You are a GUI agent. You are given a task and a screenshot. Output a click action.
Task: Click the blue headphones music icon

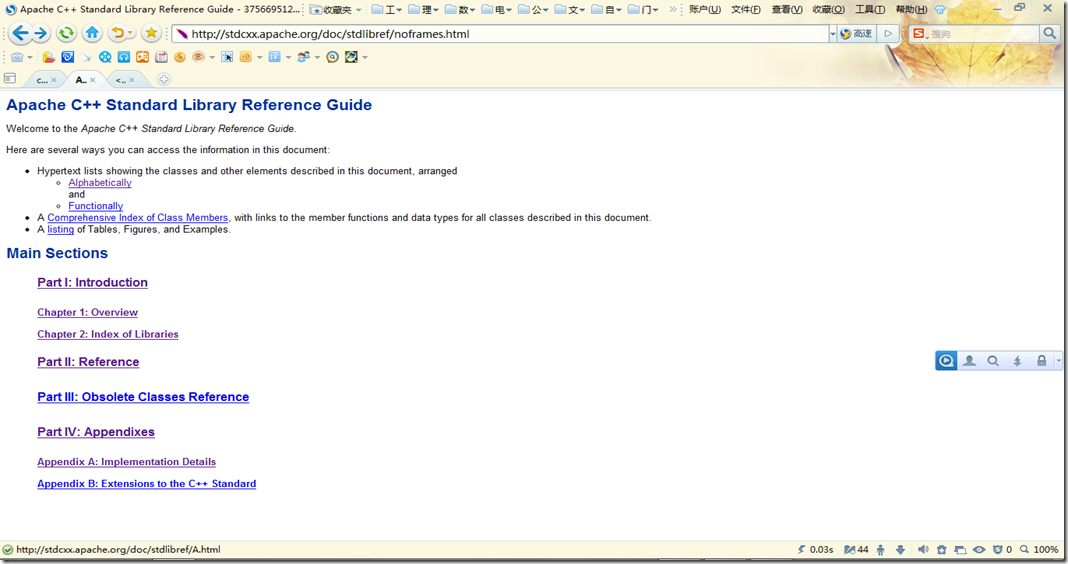[124, 57]
